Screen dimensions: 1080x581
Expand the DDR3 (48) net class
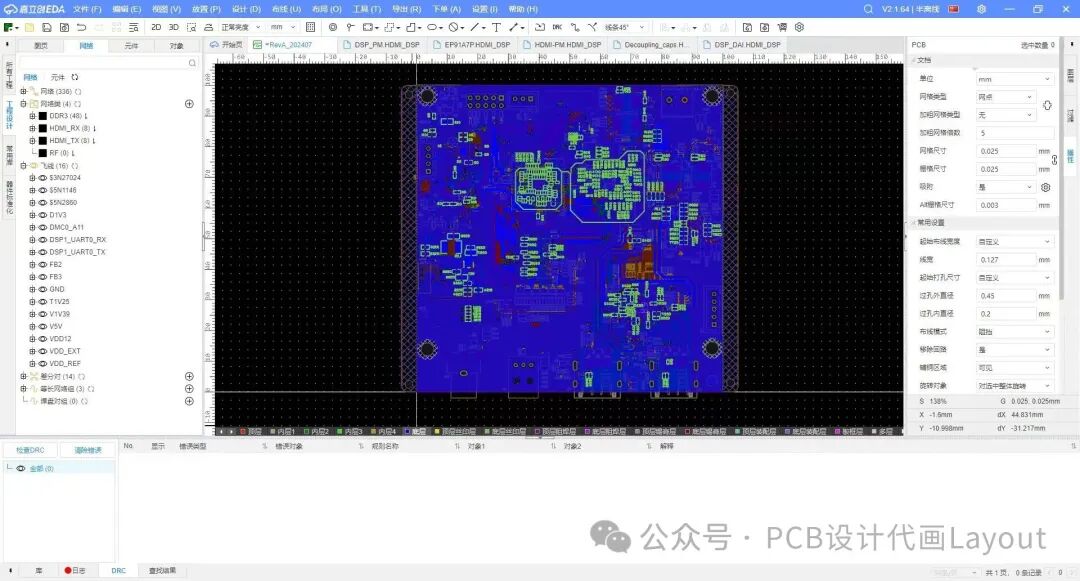pos(32,116)
